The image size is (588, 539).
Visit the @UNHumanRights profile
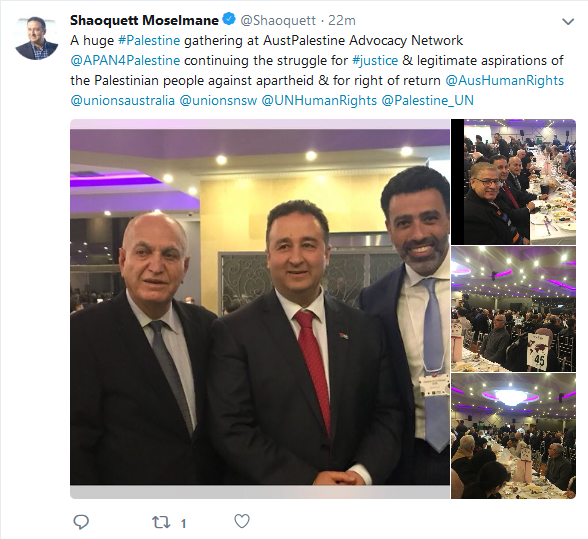319,101
